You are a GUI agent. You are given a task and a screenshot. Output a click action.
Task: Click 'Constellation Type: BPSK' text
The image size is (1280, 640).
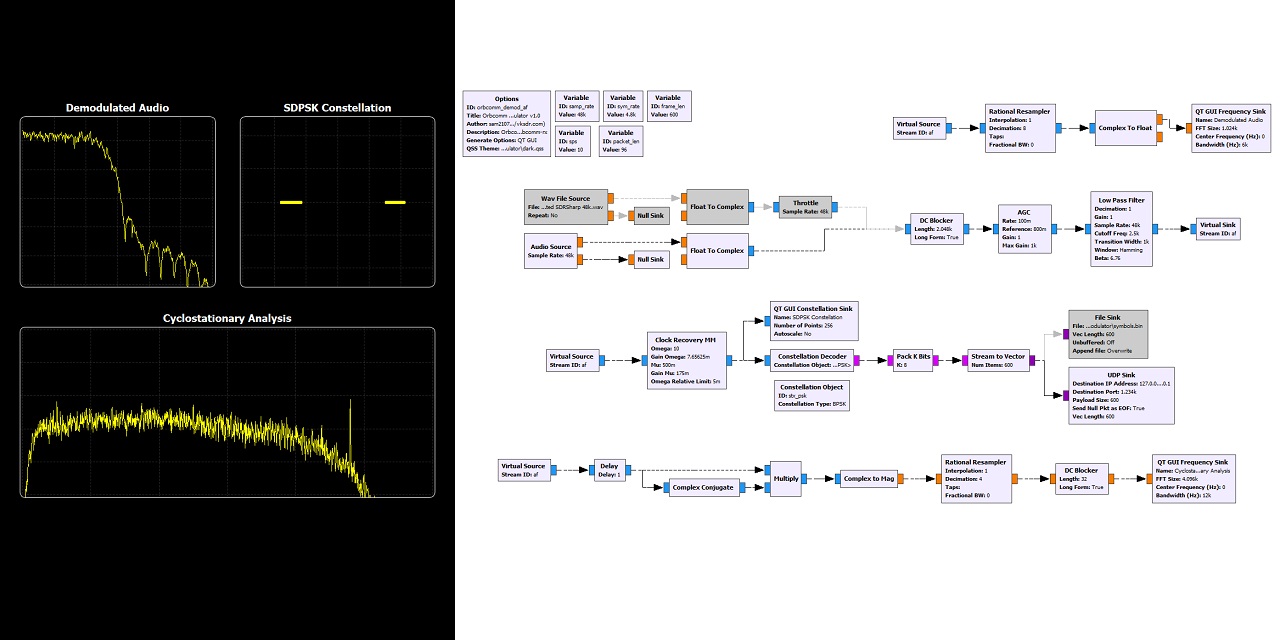[811, 404]
